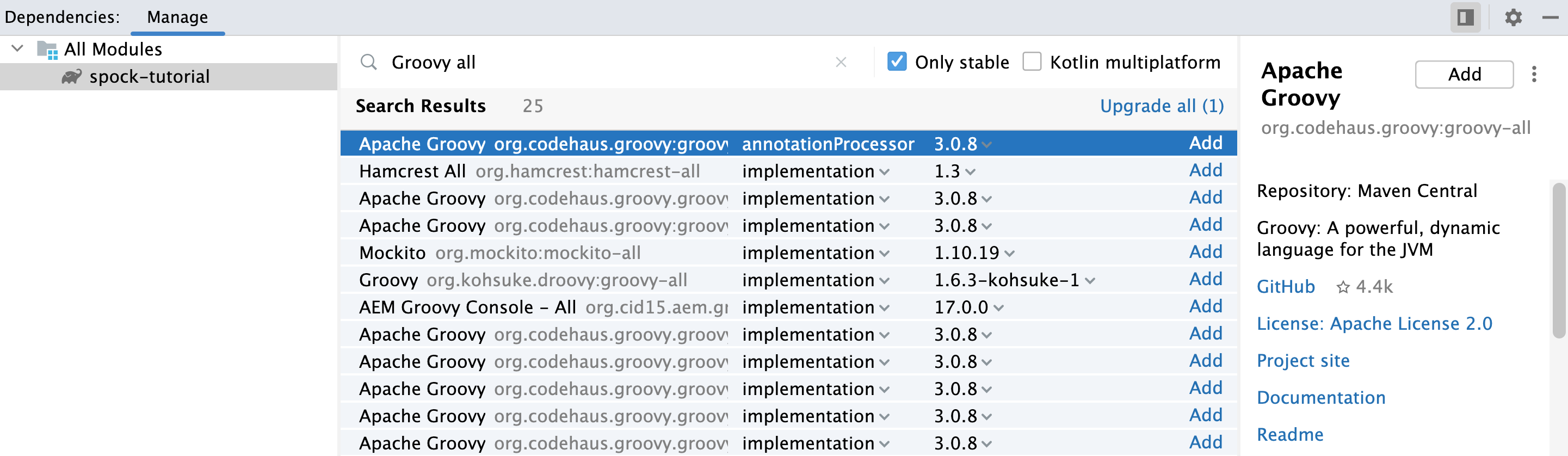Screen dimensions: 1568x456
Task: Click the 4.4k star count
Action: coord(1374,287)
